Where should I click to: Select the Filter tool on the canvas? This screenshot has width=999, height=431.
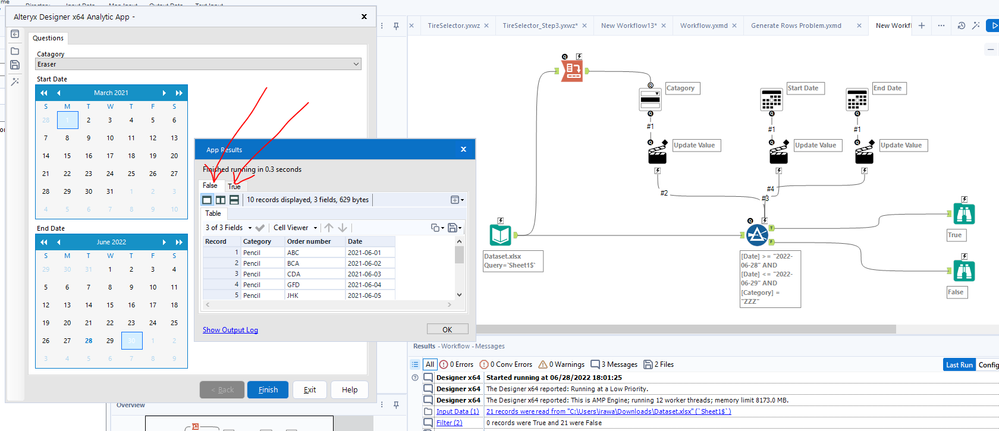click(x=756, y=235)
